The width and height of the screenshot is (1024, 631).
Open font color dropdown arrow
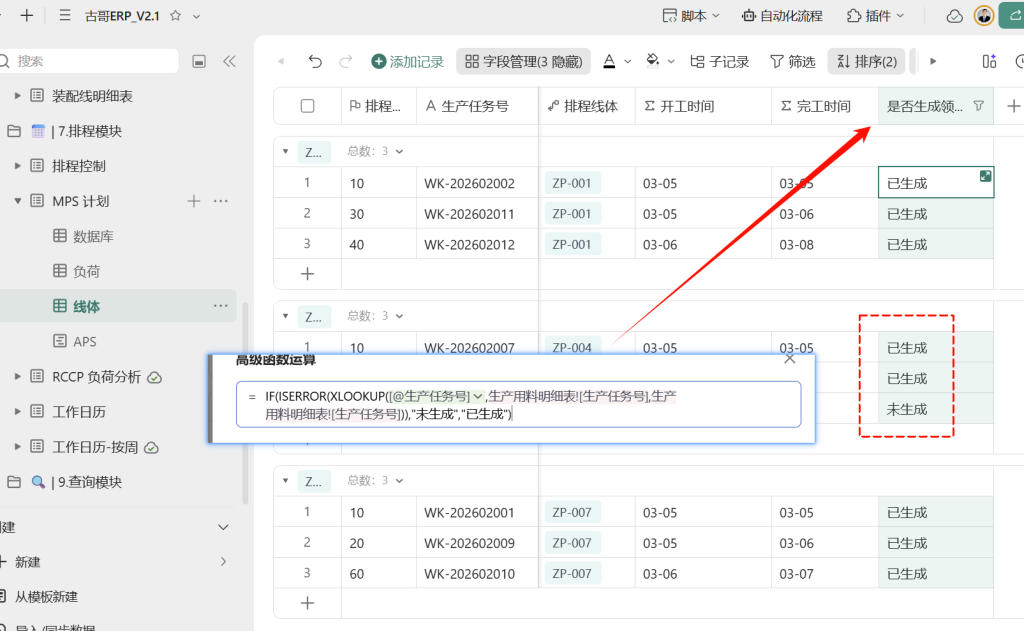(628, 61)
